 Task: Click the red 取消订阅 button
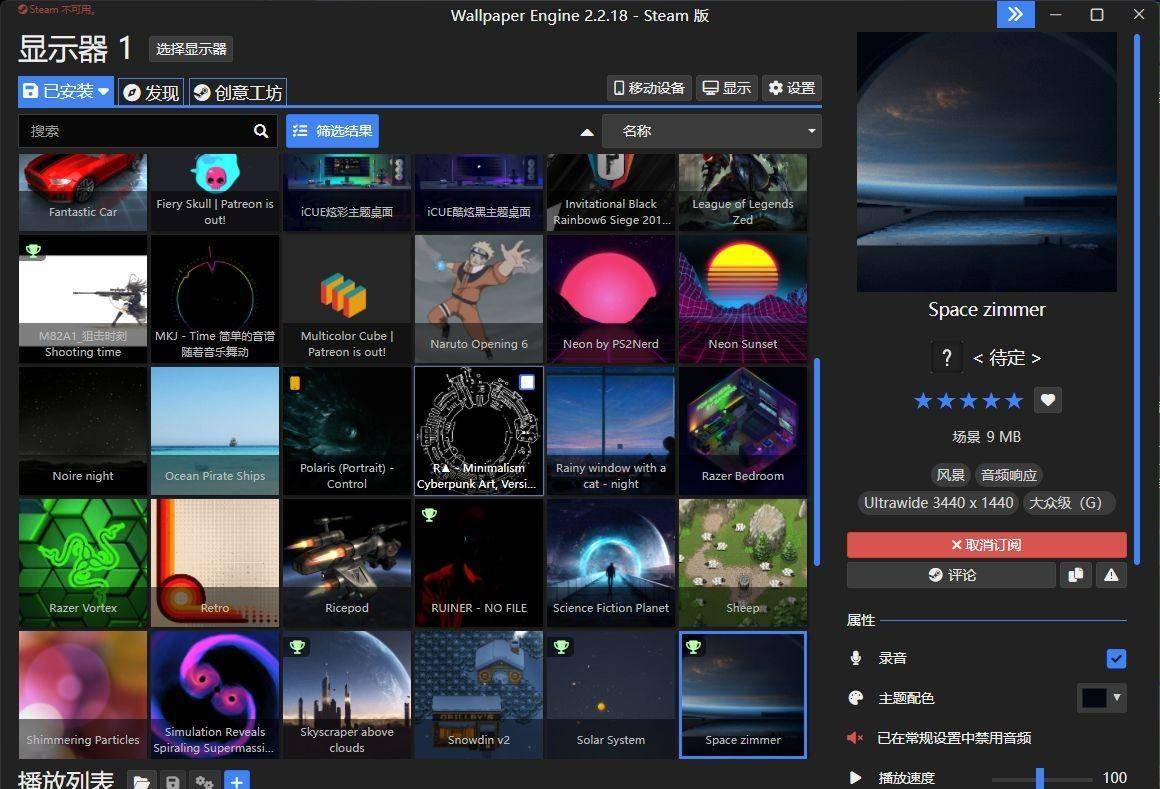point(986,545)
